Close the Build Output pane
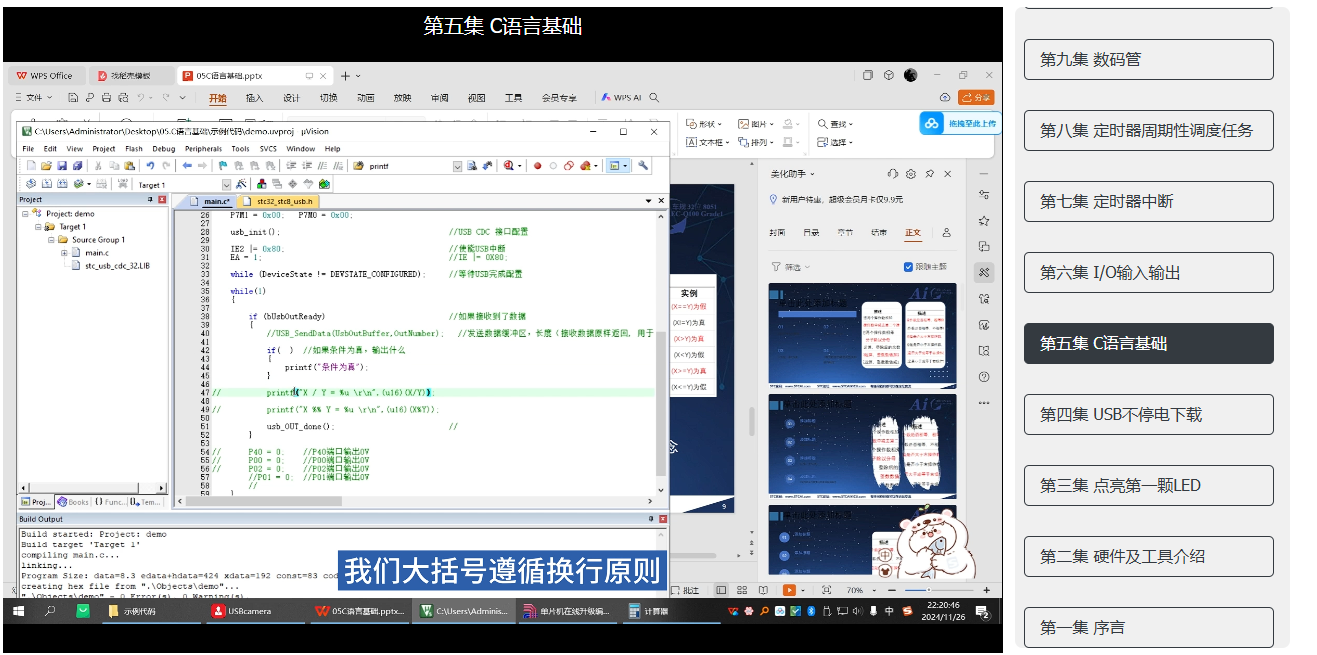This screenshot has height=655, width=1317. point(661,519)
